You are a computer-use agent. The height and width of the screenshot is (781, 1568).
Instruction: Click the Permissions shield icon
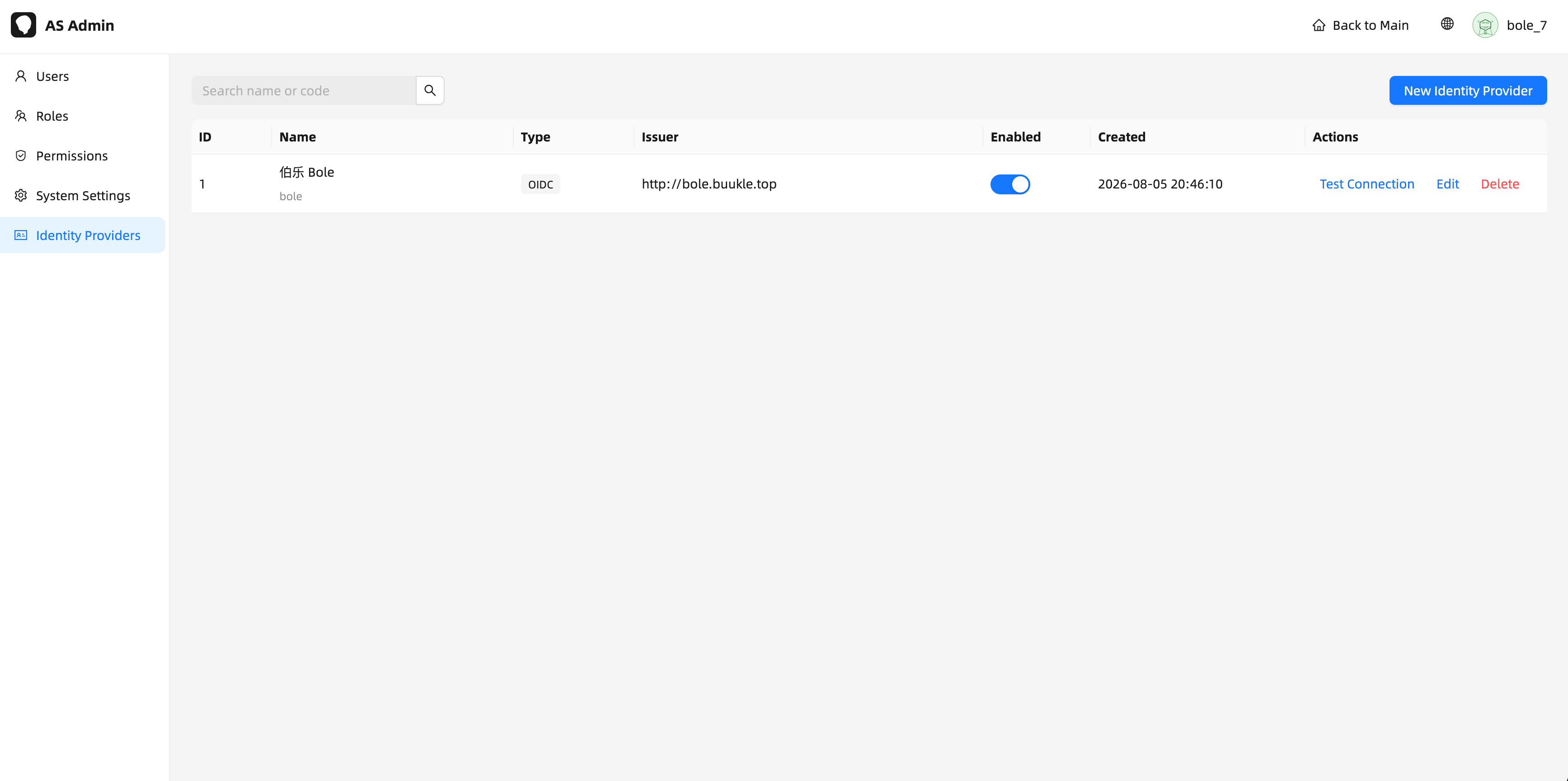click(21, 156)
